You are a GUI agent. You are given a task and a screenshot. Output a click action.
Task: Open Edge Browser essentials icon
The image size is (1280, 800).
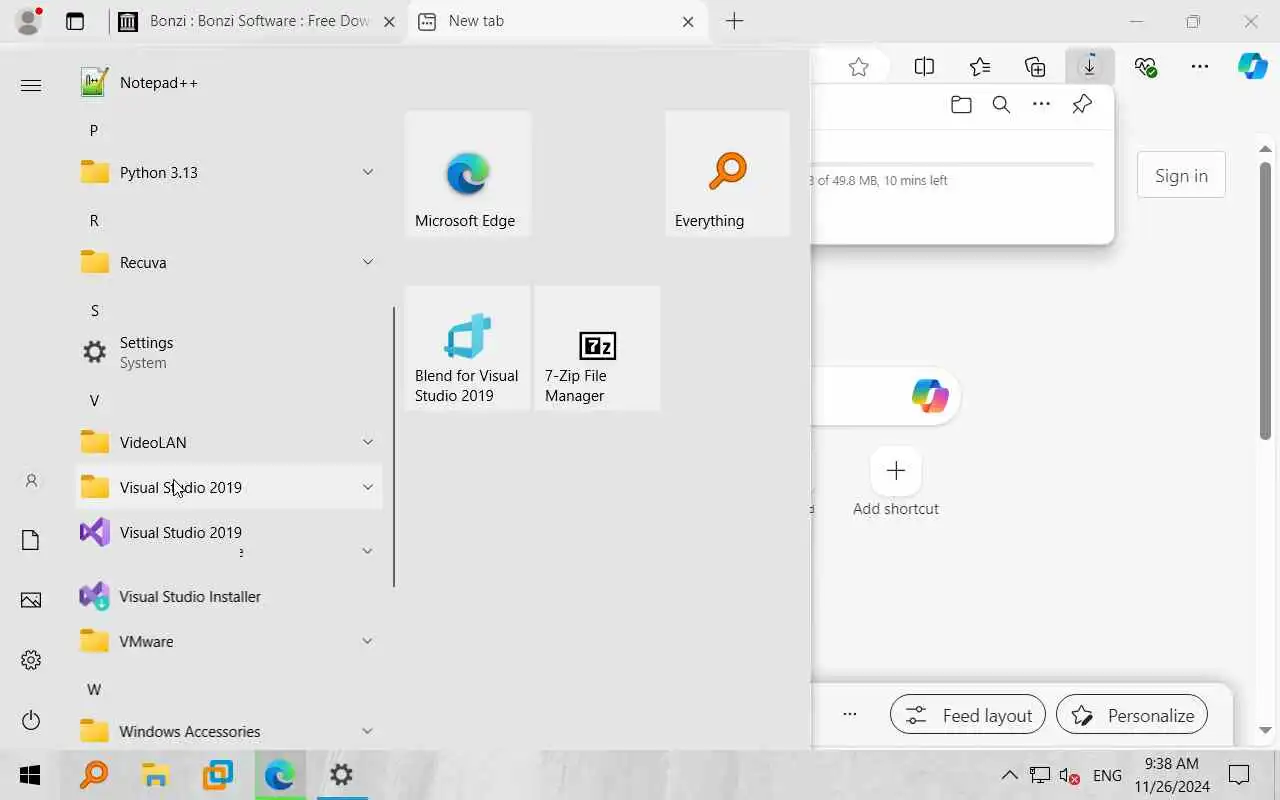pos(1145,67)
